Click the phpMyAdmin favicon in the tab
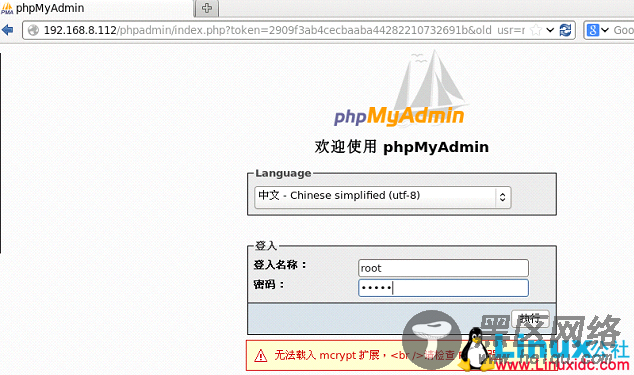The image size is (634, 375). point(7,8)
